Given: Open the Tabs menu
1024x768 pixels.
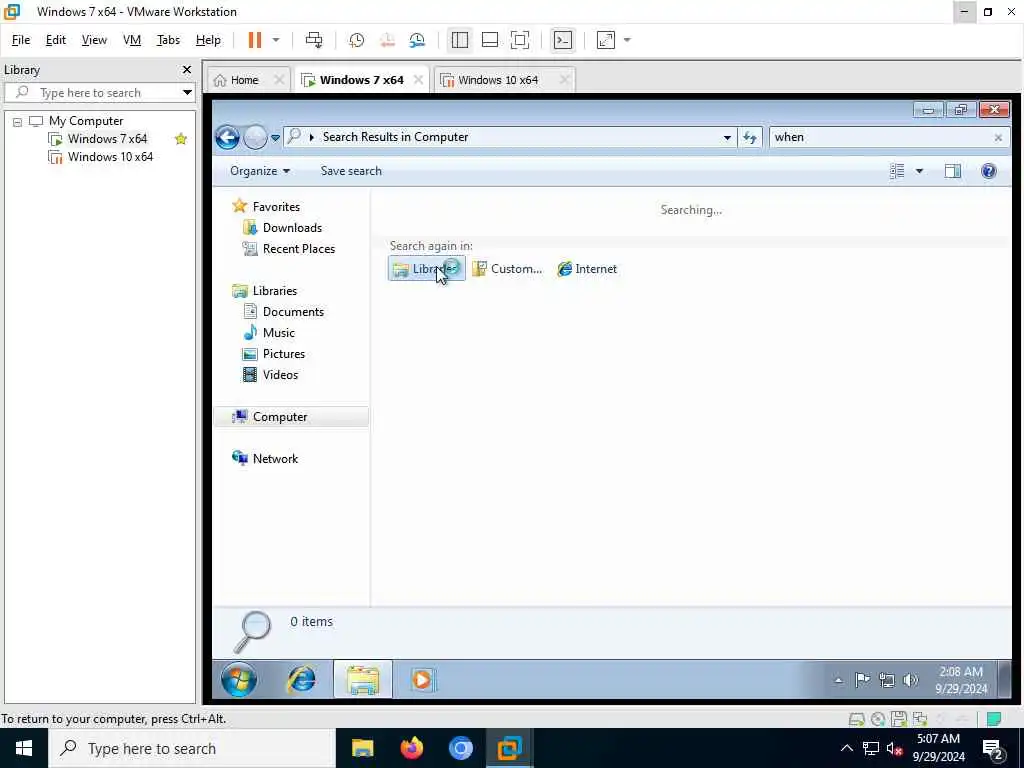Looking at the screenshot, I should tap(168, 40).
